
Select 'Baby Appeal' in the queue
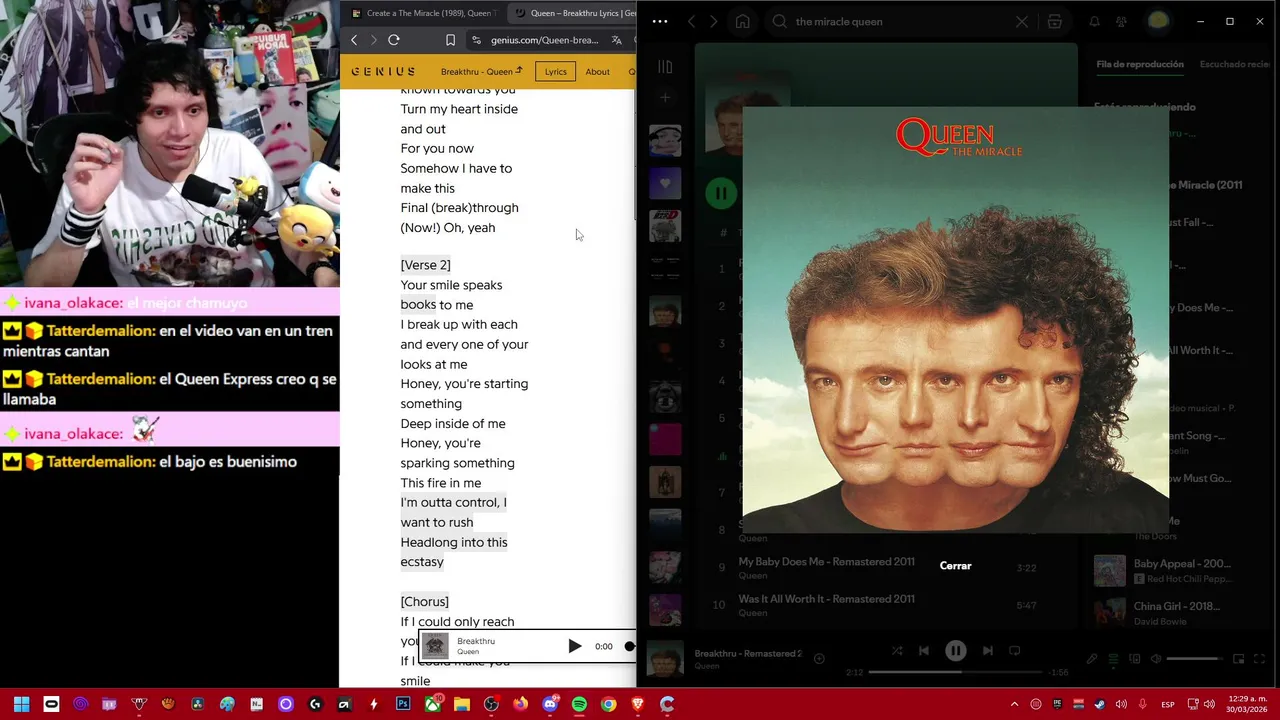click(1176, 570)
